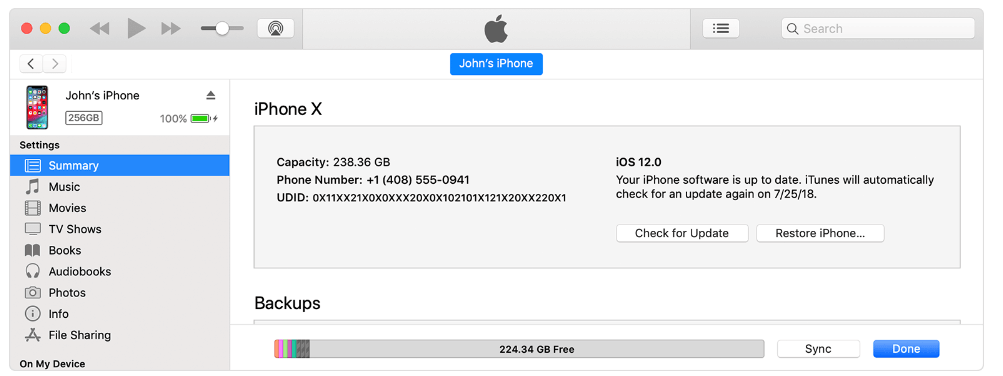
Task: Open the Up Next list button
Action: coord(721,28)
